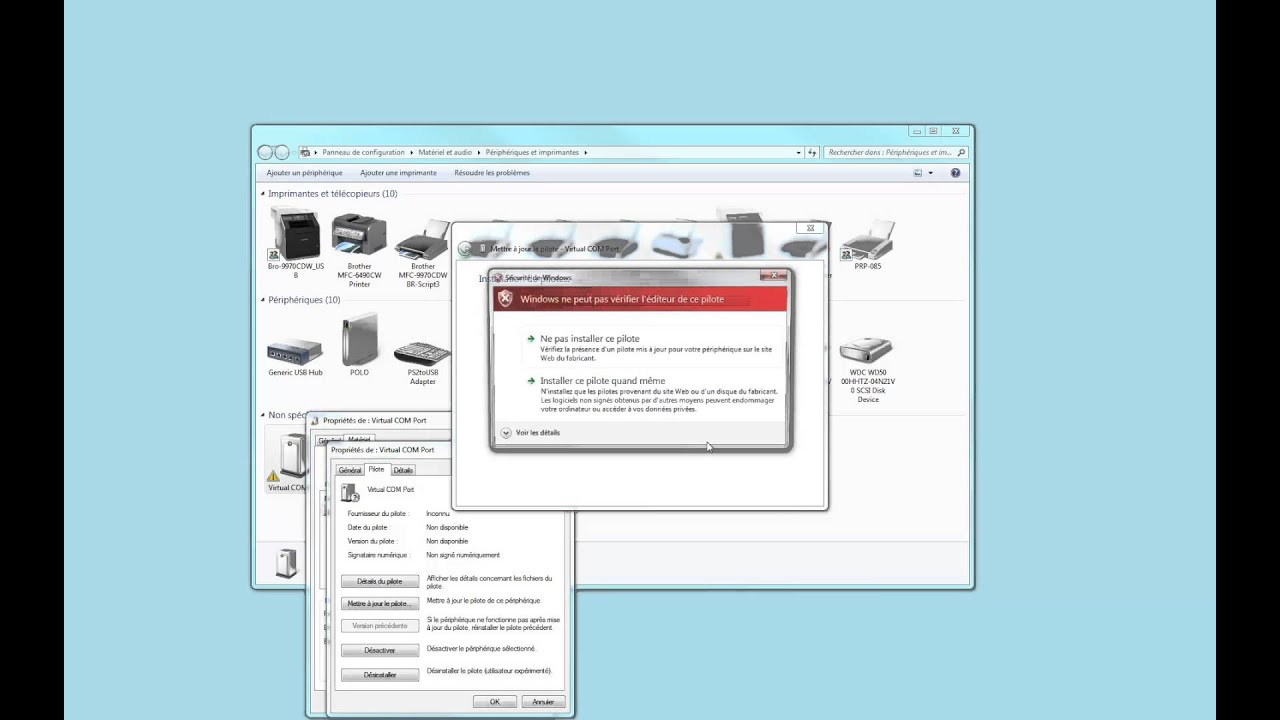Image resolution: width=1280 pixels, height=720 pixels.
Task: Click Ajouter un périphérique in toolbar
Action: coord(304,173)
